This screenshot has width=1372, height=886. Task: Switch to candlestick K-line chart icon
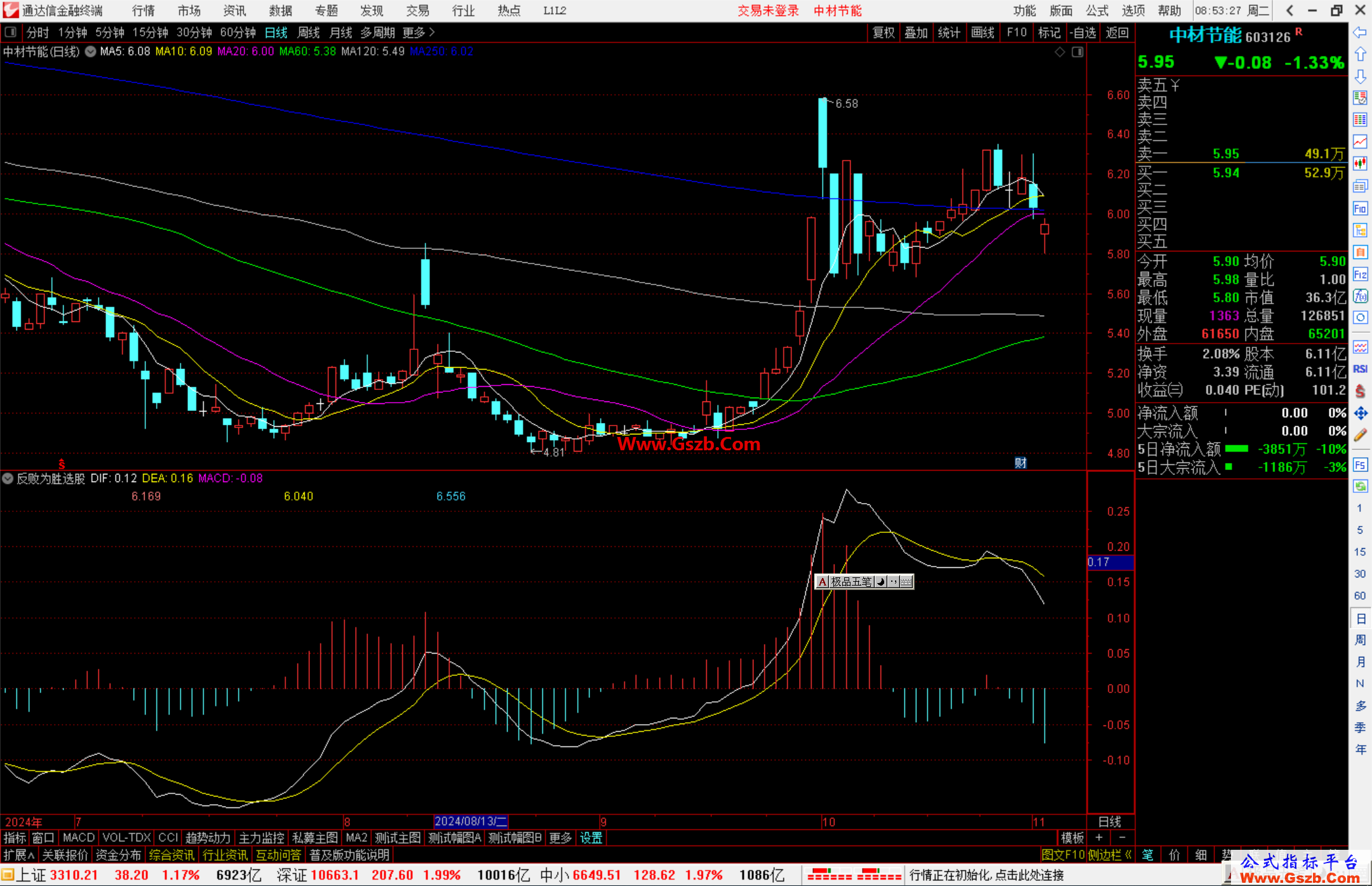[x=1360, y=164]
